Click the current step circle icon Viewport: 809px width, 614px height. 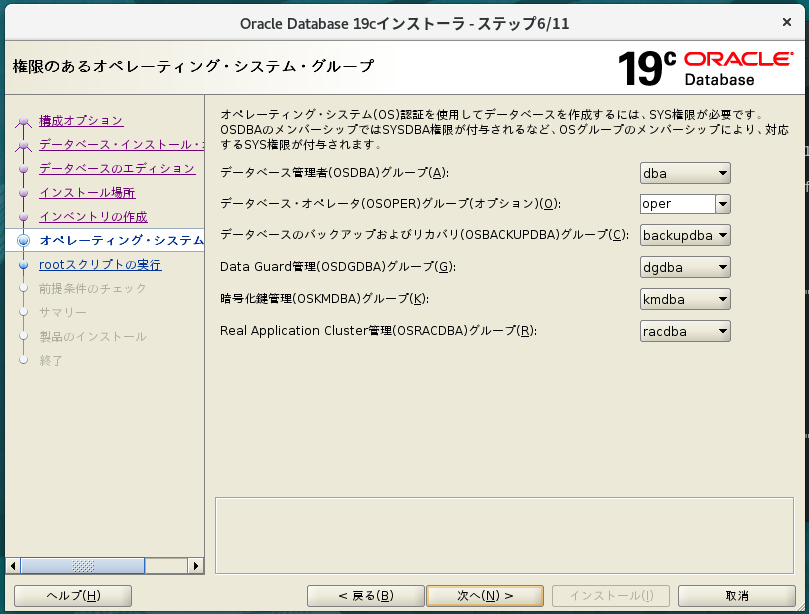click(23, 240)
